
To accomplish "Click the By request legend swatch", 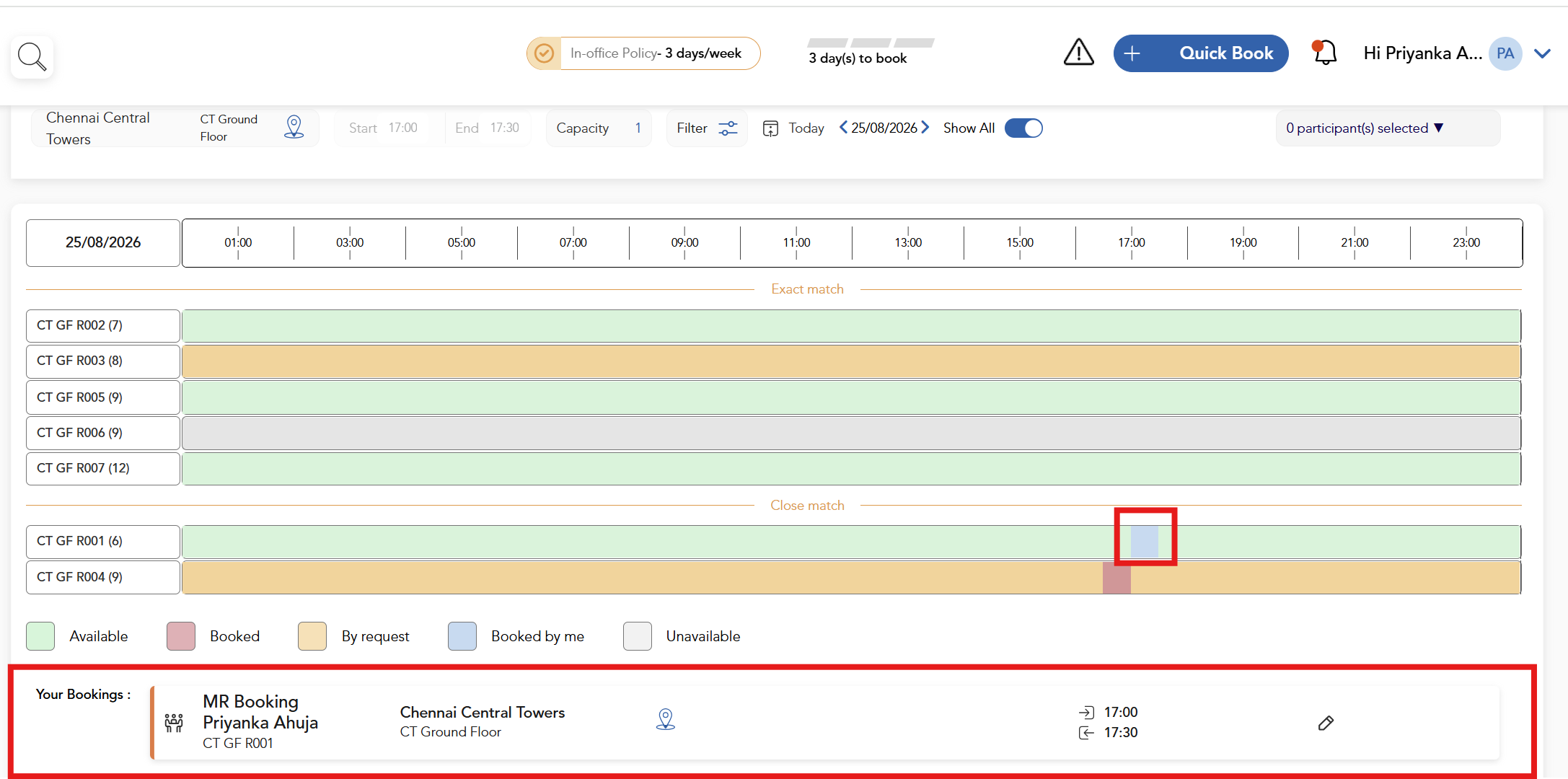I will coord(312,636).
